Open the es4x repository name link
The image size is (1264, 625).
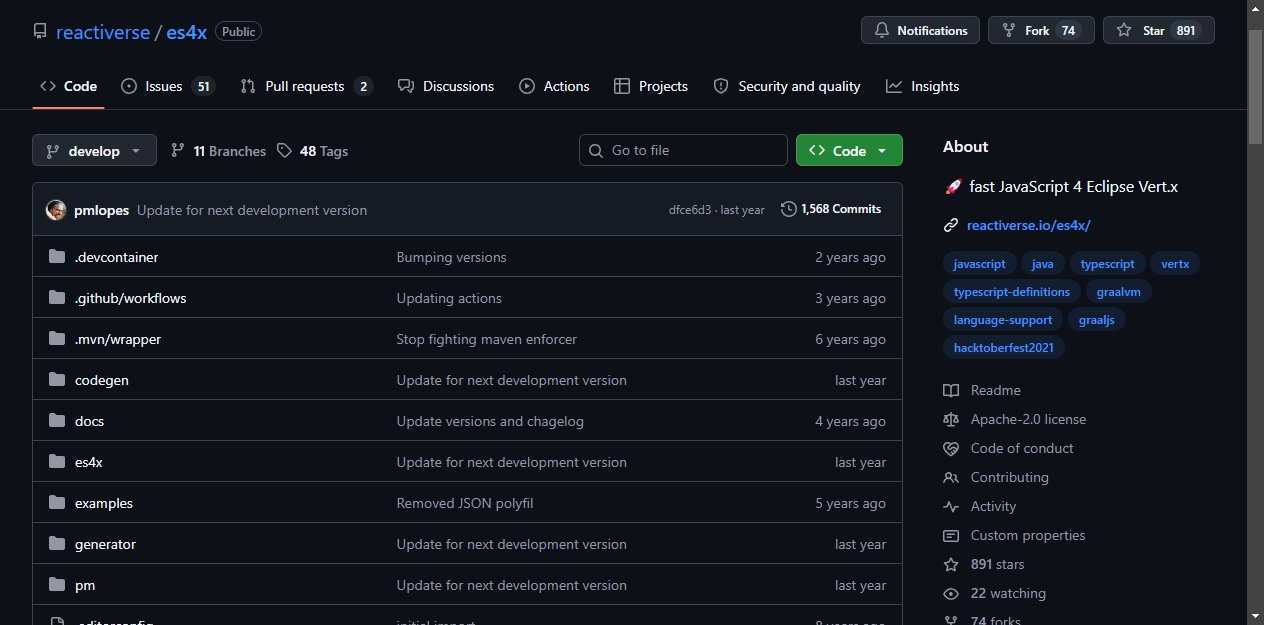(x=187, y=32)
